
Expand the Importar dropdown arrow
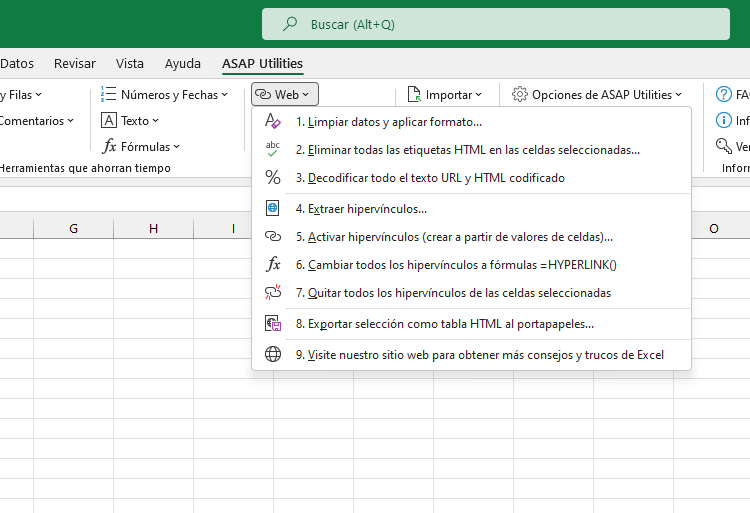point(478,95)
